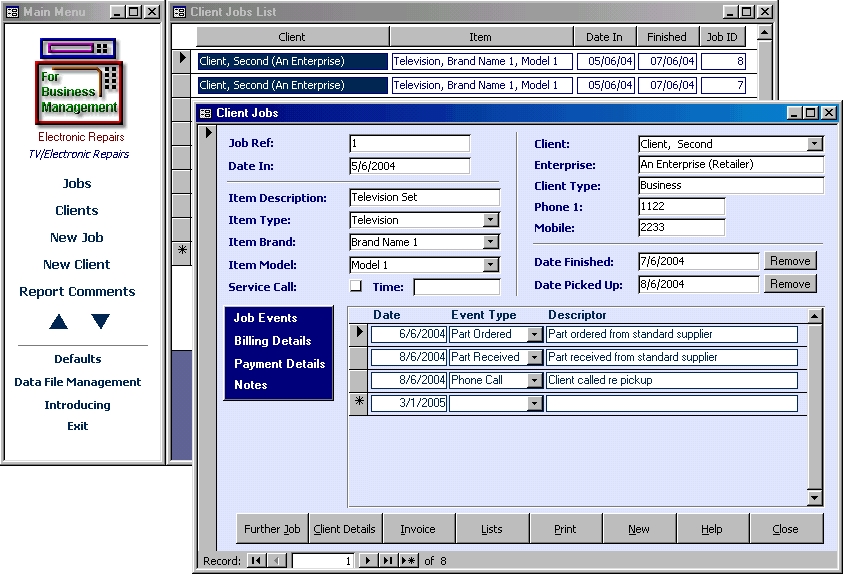This screenshot has height=575, width=844.
Task: Go to last record navigation button
Action: [388, 561]
